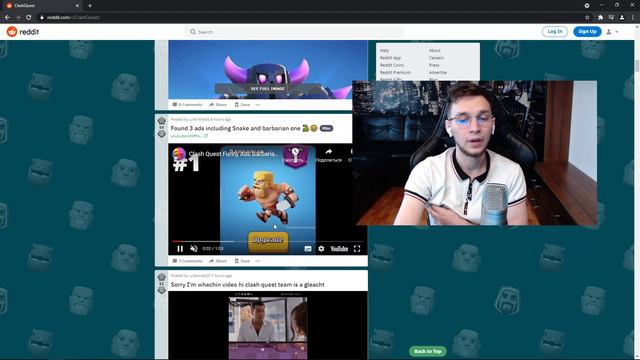This screenshot has height=360, width=640.
Task: Open comments on the top image post
Action: tap(187, 105)
